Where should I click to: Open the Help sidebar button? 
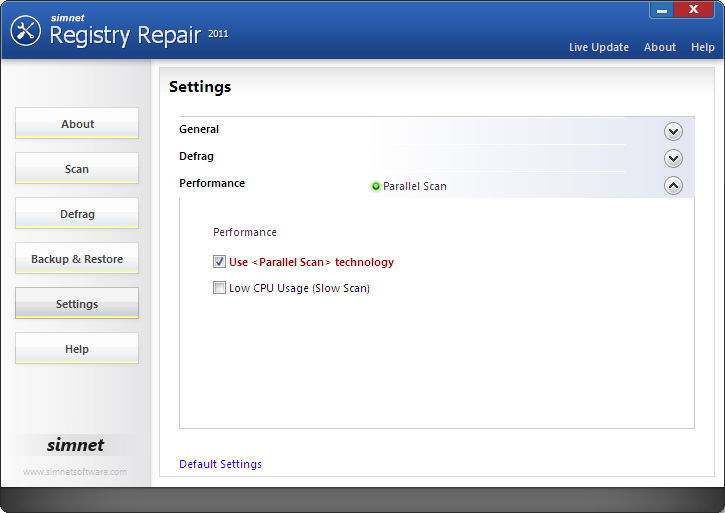[77, 349]
